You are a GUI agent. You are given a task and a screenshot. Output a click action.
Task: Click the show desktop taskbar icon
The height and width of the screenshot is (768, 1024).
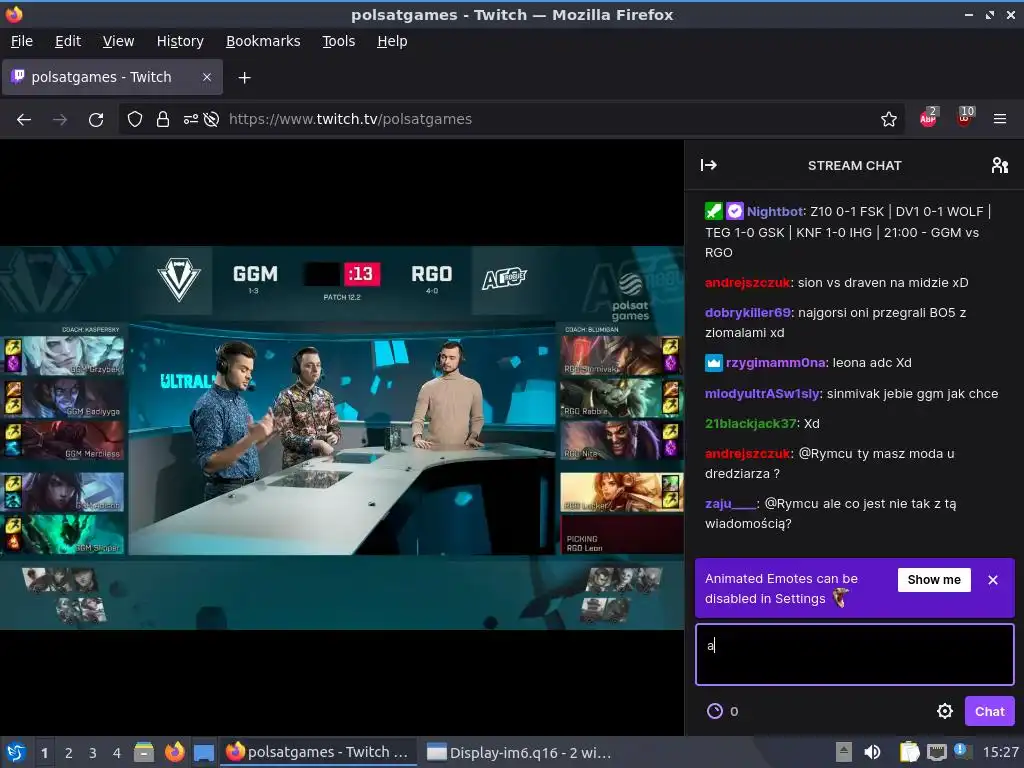[204, 752]
